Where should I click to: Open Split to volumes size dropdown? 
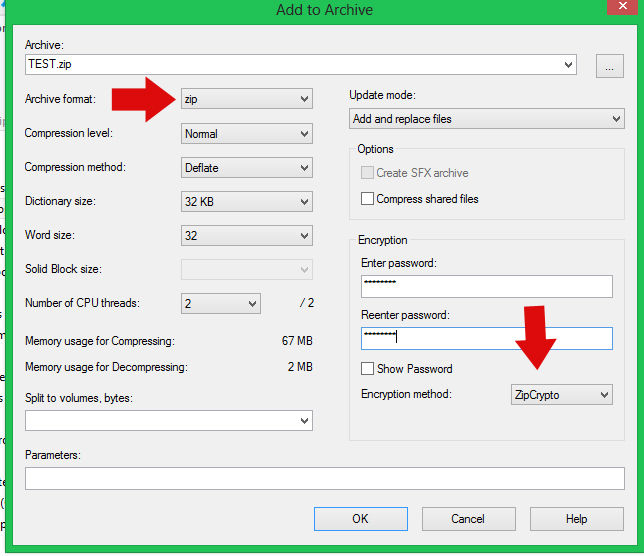(x=169, y=421)
